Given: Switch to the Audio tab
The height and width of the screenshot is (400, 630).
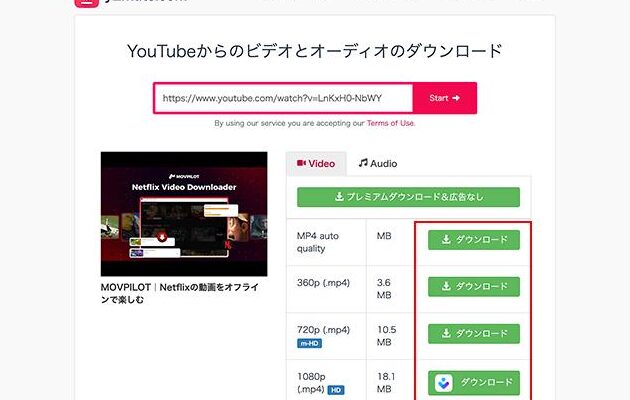Looking at the screenshot, I should click(x=378, y=163).
